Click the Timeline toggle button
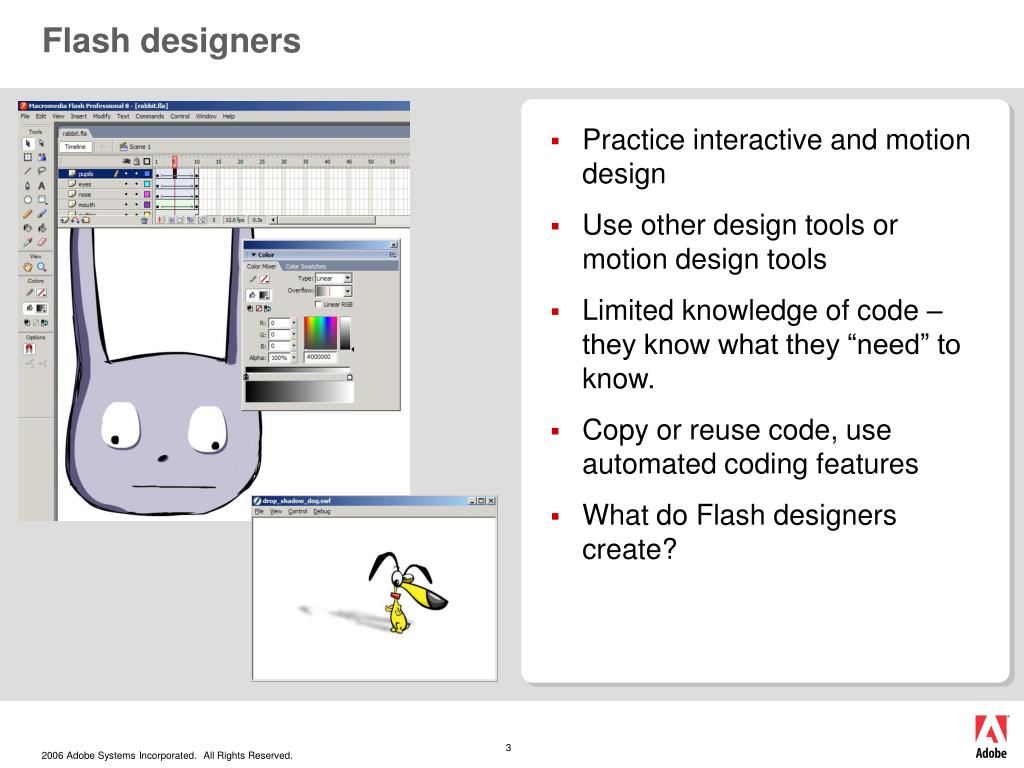 tap(76, 147)
